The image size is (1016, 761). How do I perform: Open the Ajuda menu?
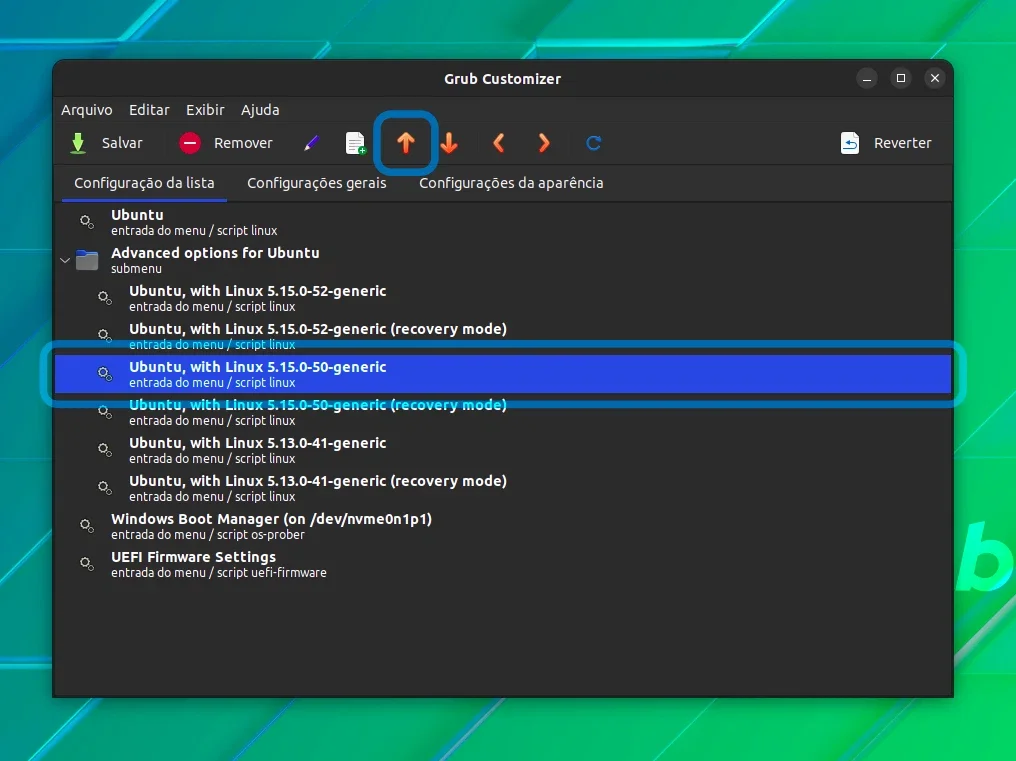click(260, 110)
